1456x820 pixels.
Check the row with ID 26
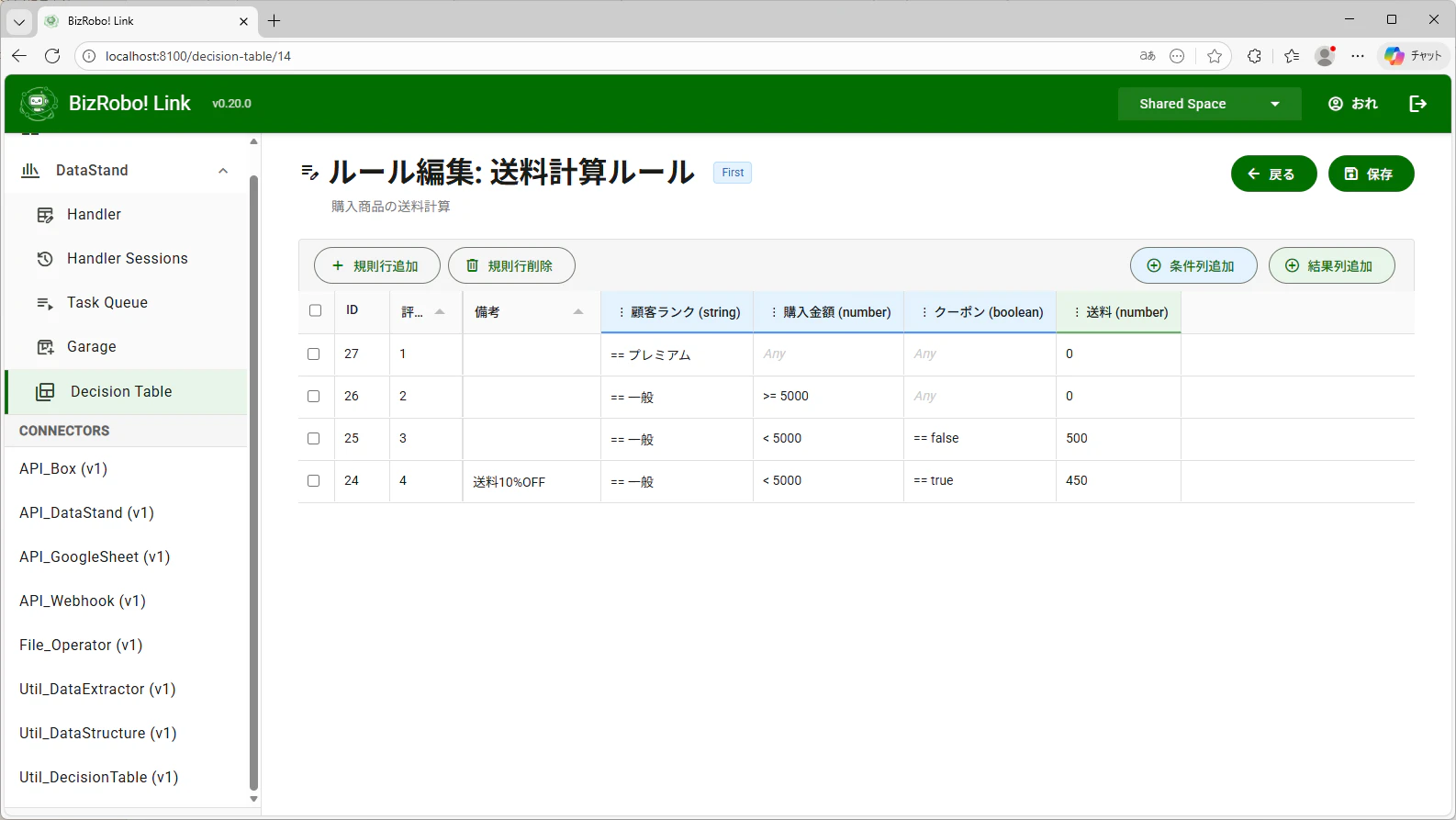click(314, 397)
